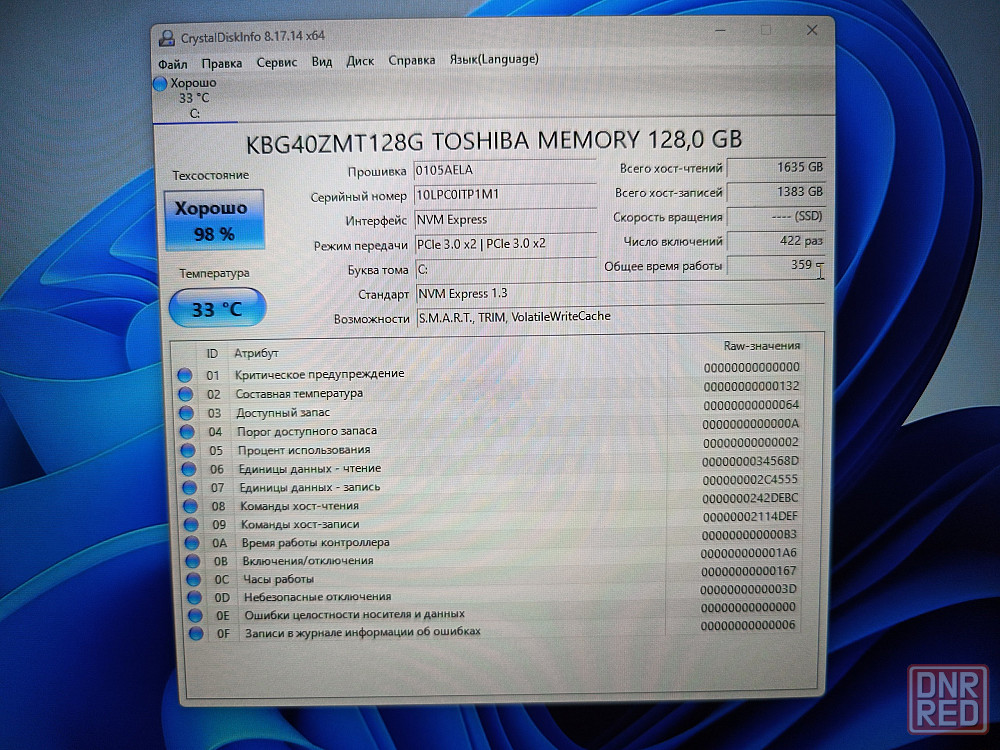
Task: Click raw value 000000002C4555
Action: (x=750, y=479)
